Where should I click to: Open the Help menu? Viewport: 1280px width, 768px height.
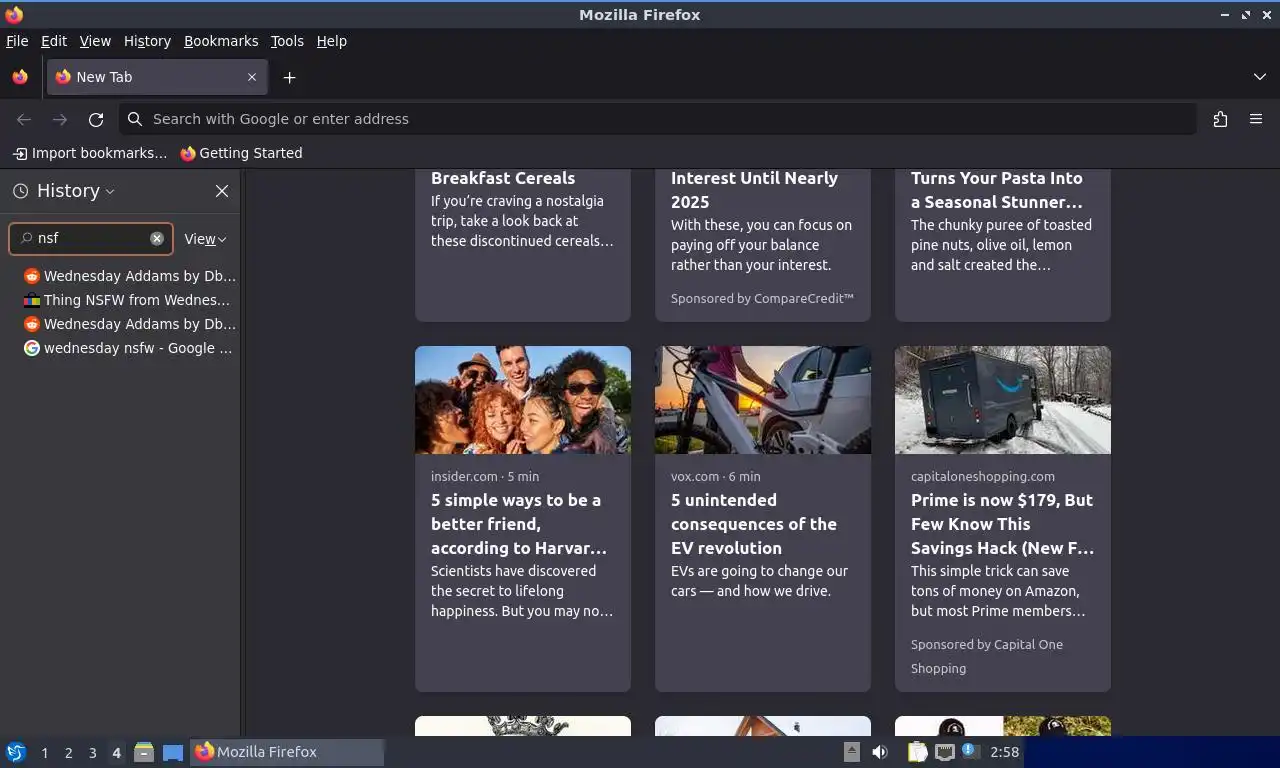pyautogui.click(x=332, y=41)
